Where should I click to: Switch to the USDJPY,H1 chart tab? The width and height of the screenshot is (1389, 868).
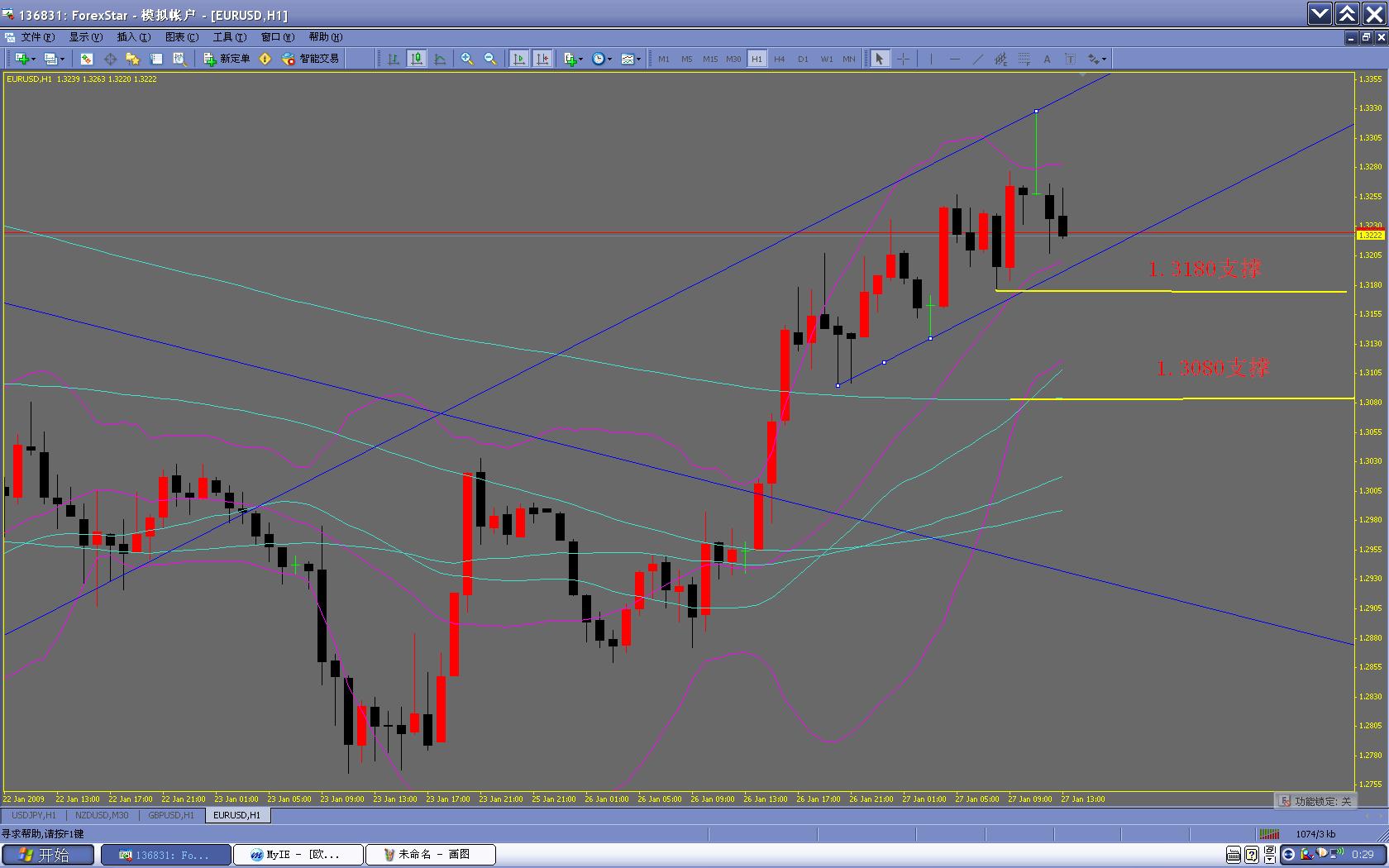click(34, 815)
